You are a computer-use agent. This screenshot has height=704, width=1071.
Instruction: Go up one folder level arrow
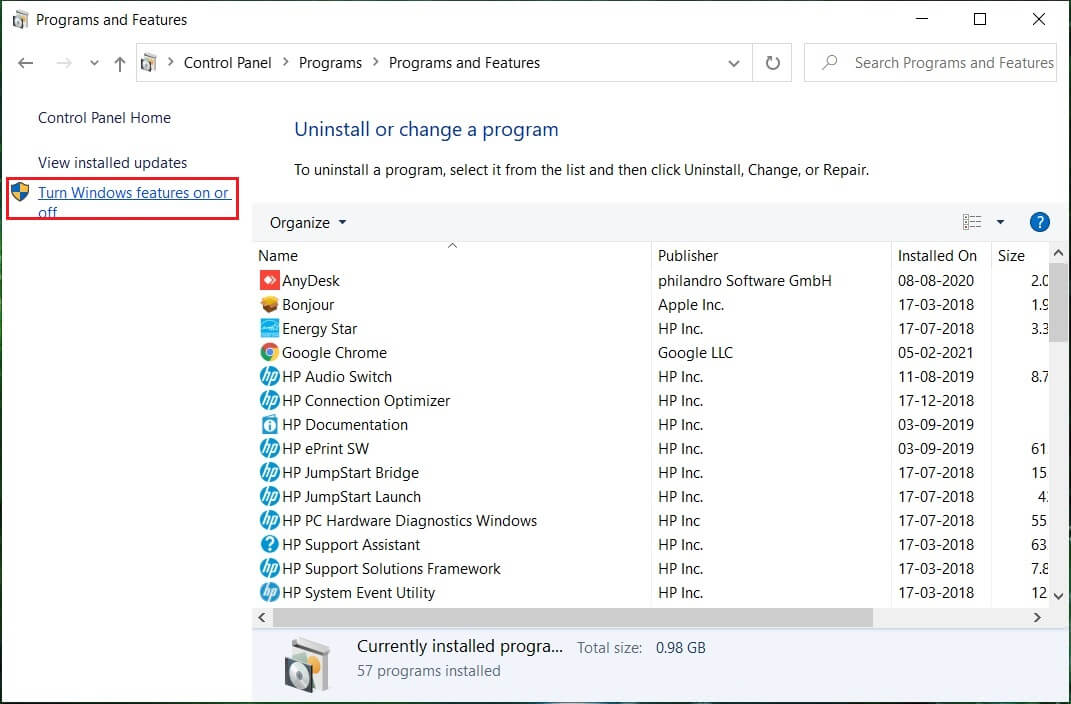(x=120, y=64)
